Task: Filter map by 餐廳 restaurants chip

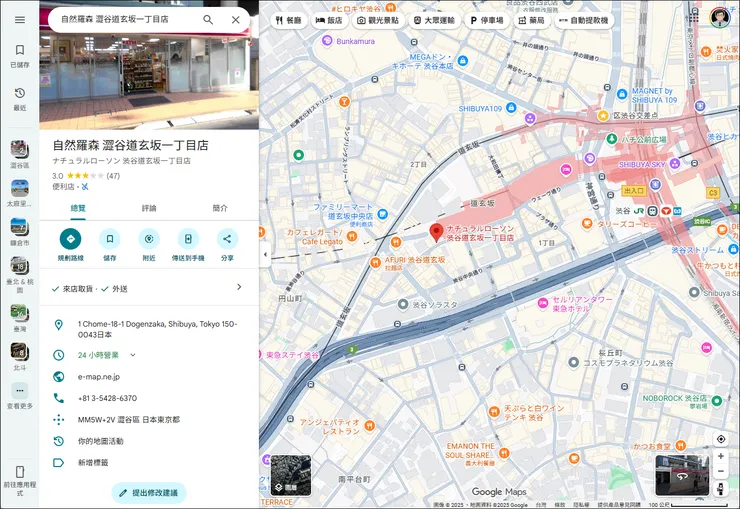Action: click(x=289, y=20)
